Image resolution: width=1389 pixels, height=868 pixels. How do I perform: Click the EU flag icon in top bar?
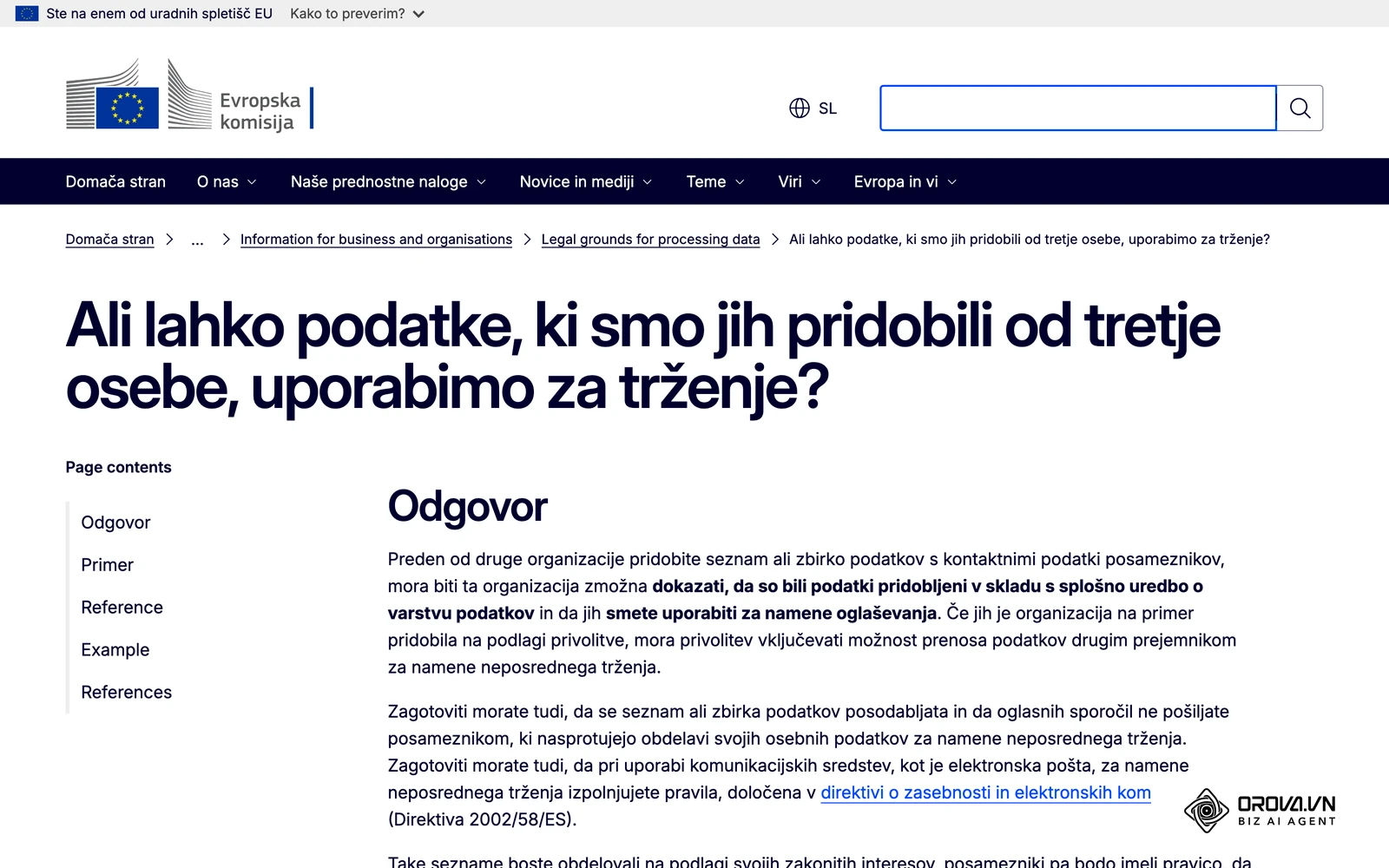[27, 14]
